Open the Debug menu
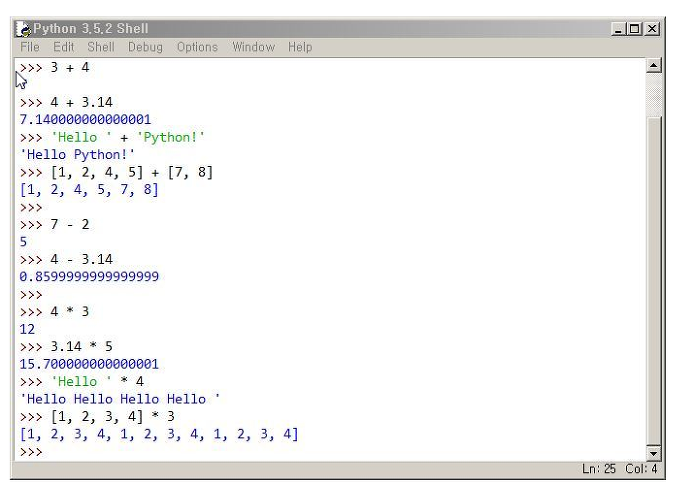This screenshot has width=694, height=484. (145, 47)
